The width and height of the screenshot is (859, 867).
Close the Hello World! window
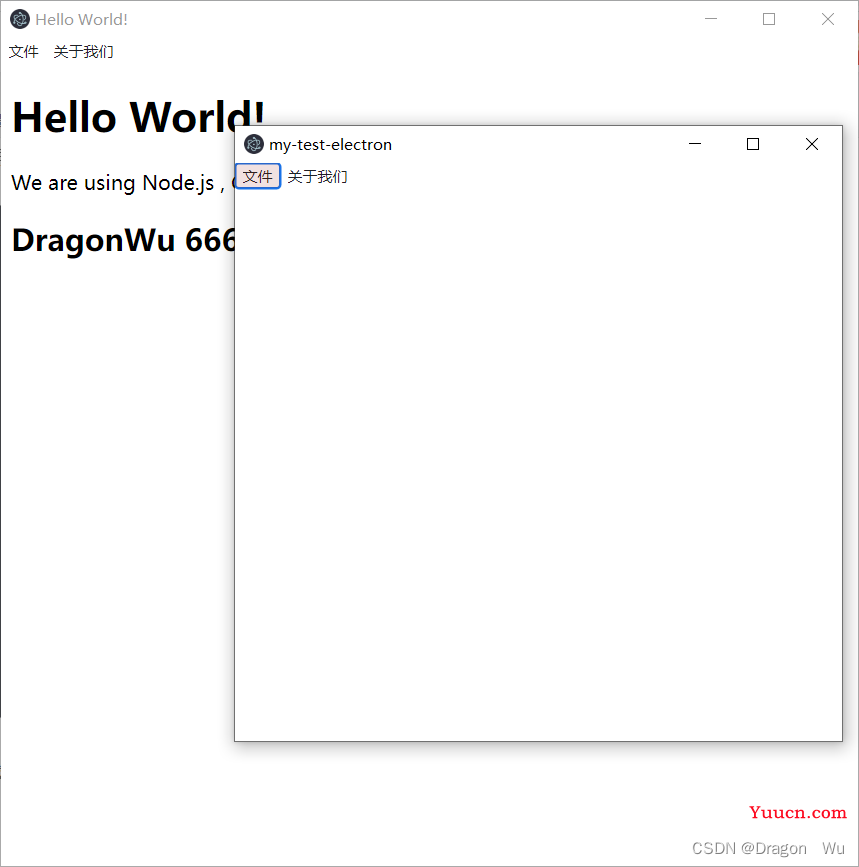click(827, 19)
